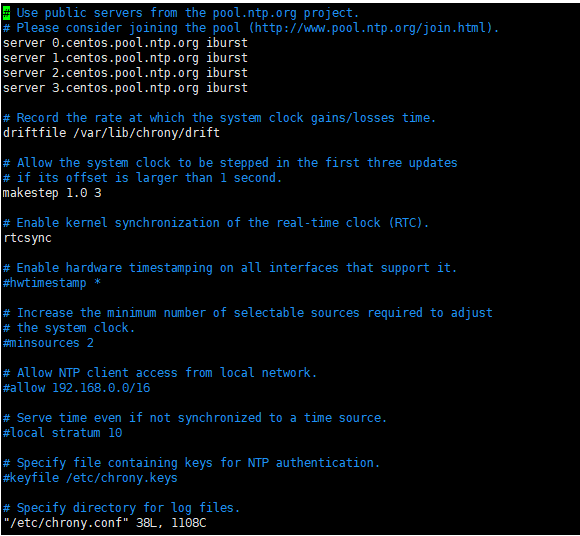Click the server 0.centos.pool.ntp.org line
Image resolution: width=580 pixels, height=536 pixels.
pyautogui.click(x=125, y=43)
